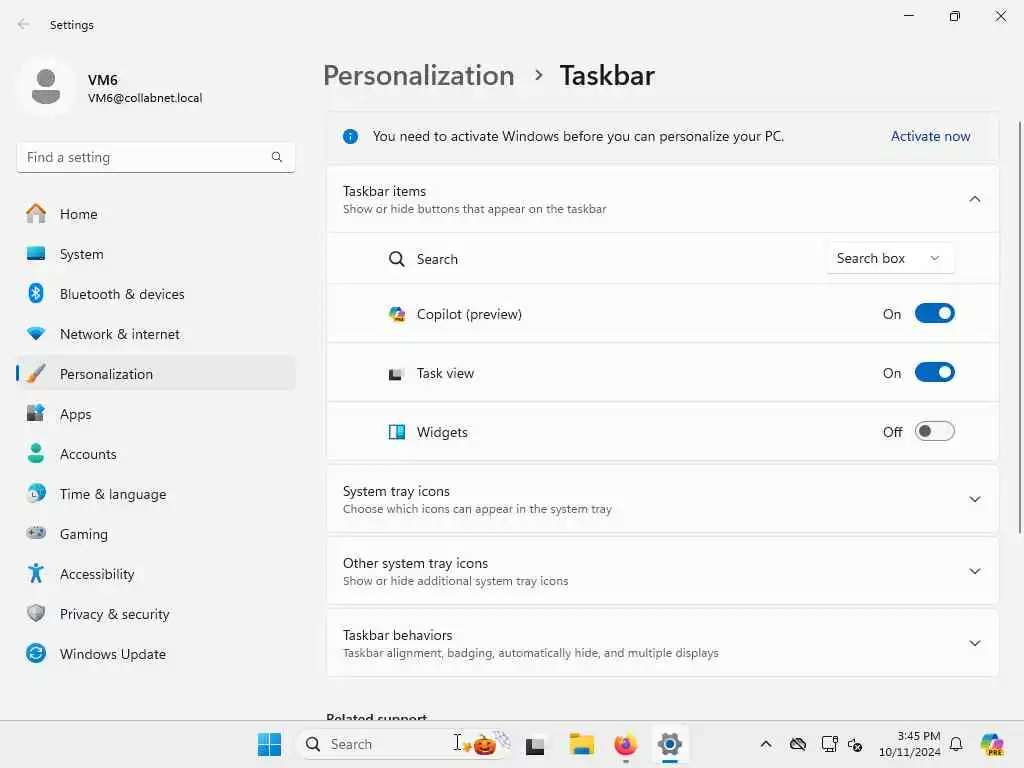Screen dimensions: 1024x768
Task: Click the Task view row icon in settings
Action: (395, 374)
